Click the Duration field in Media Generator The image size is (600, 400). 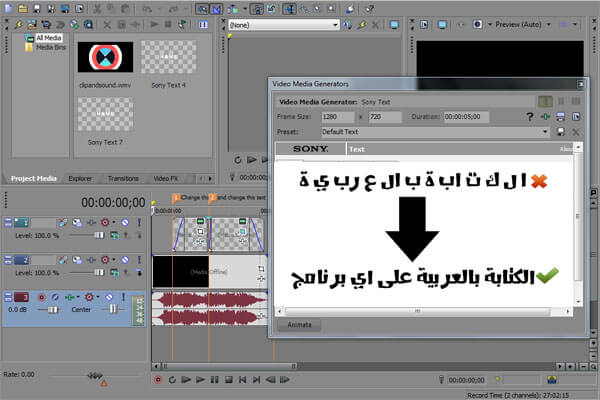[x=466, y=117]
